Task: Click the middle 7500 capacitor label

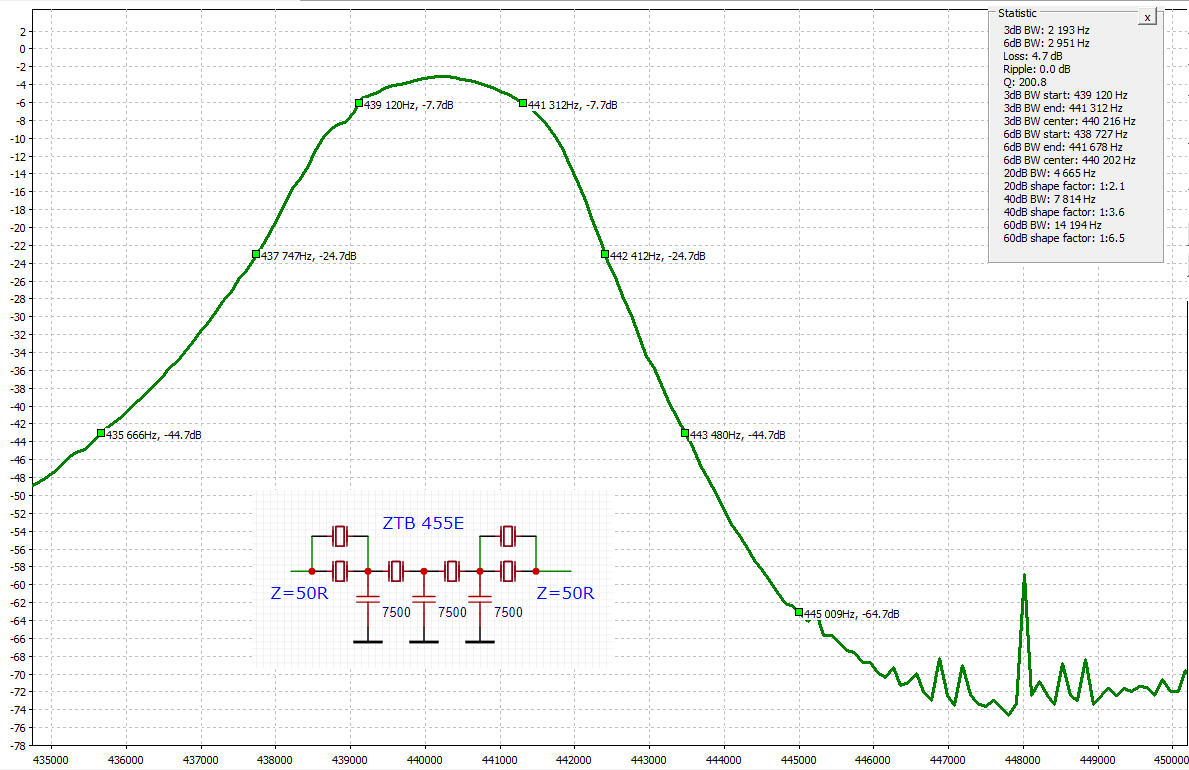Action: click(452, 612)
